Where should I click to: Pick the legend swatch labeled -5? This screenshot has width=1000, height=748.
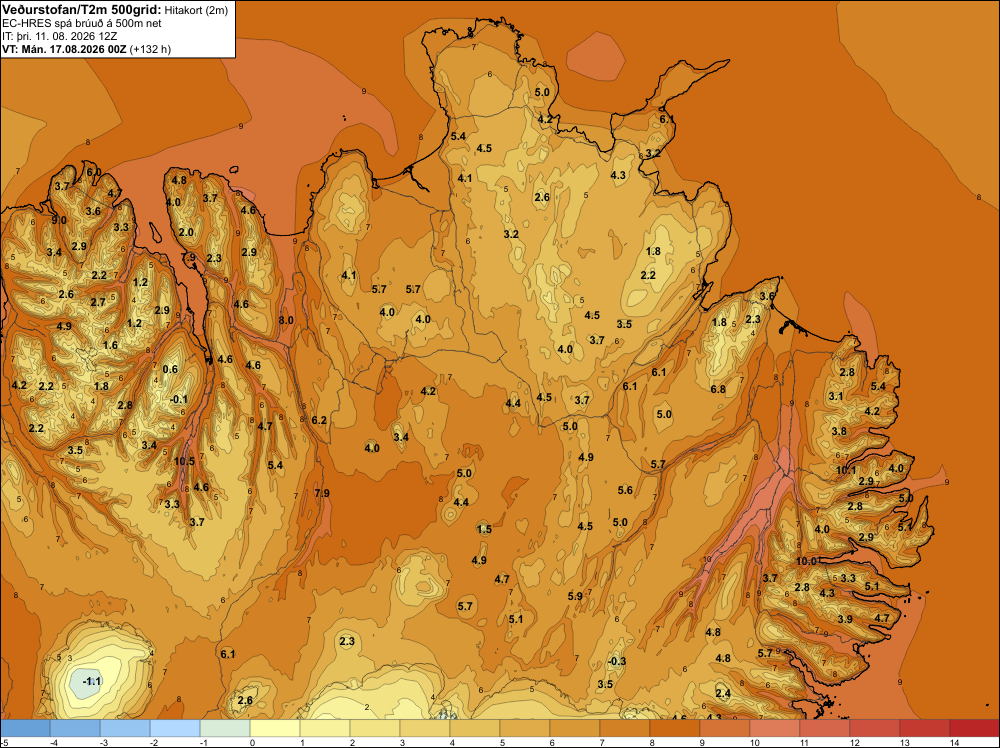tap(25, 728)
